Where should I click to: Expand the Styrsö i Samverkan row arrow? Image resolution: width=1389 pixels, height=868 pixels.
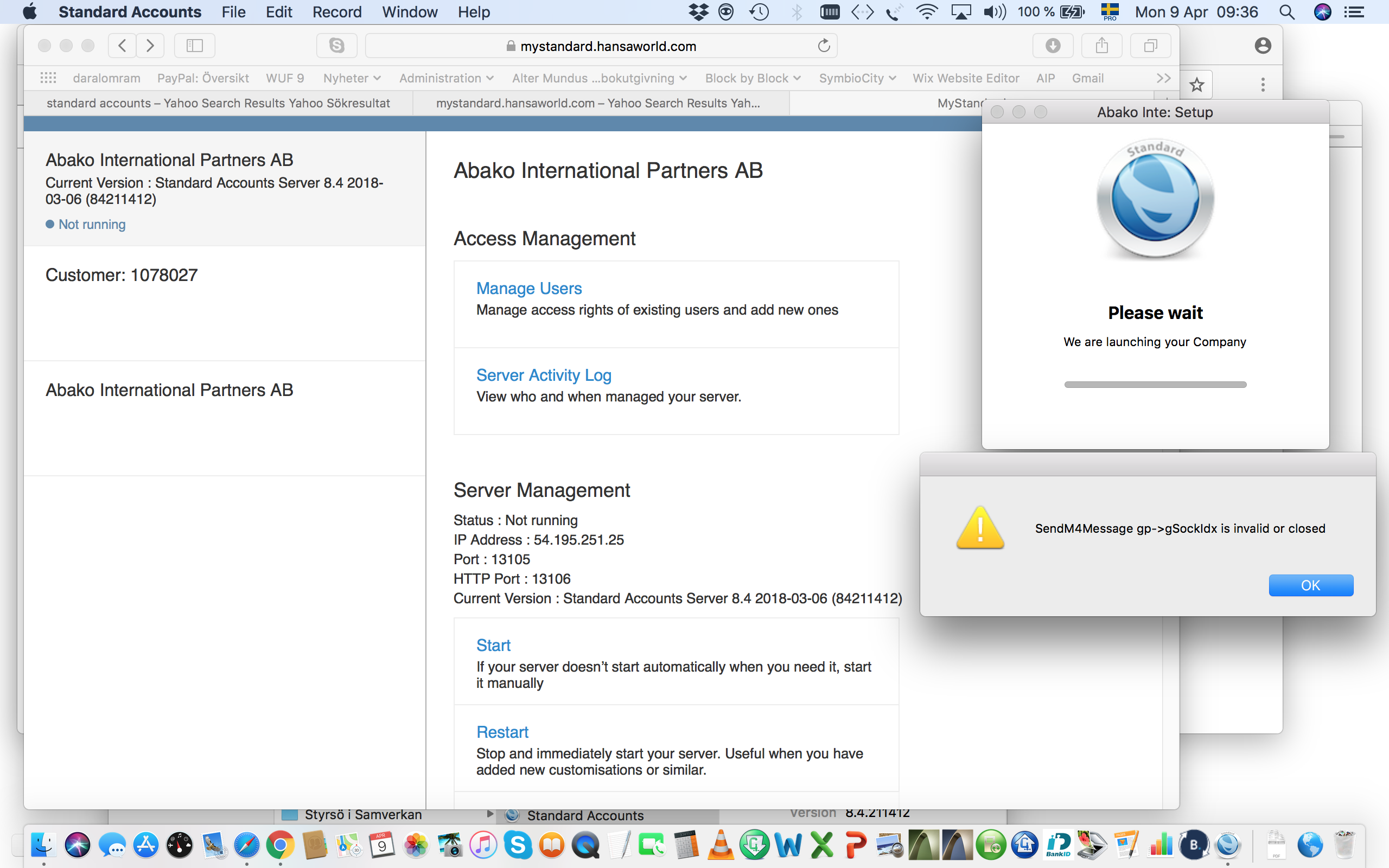[x=489, y=814]
